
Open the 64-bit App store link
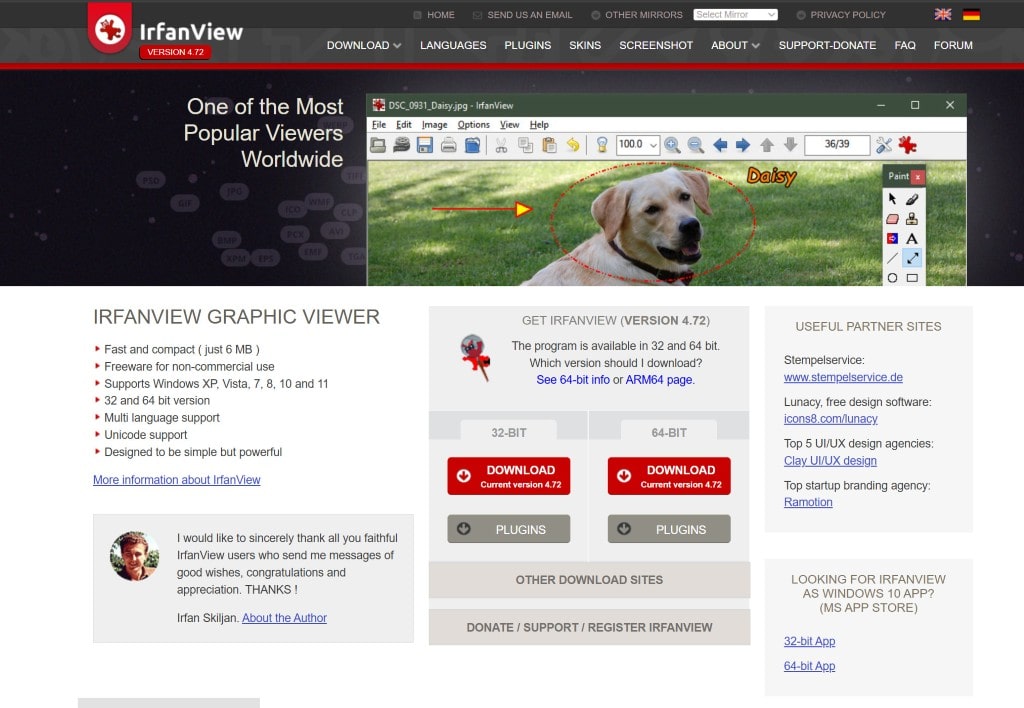click(x=809, y=666)
